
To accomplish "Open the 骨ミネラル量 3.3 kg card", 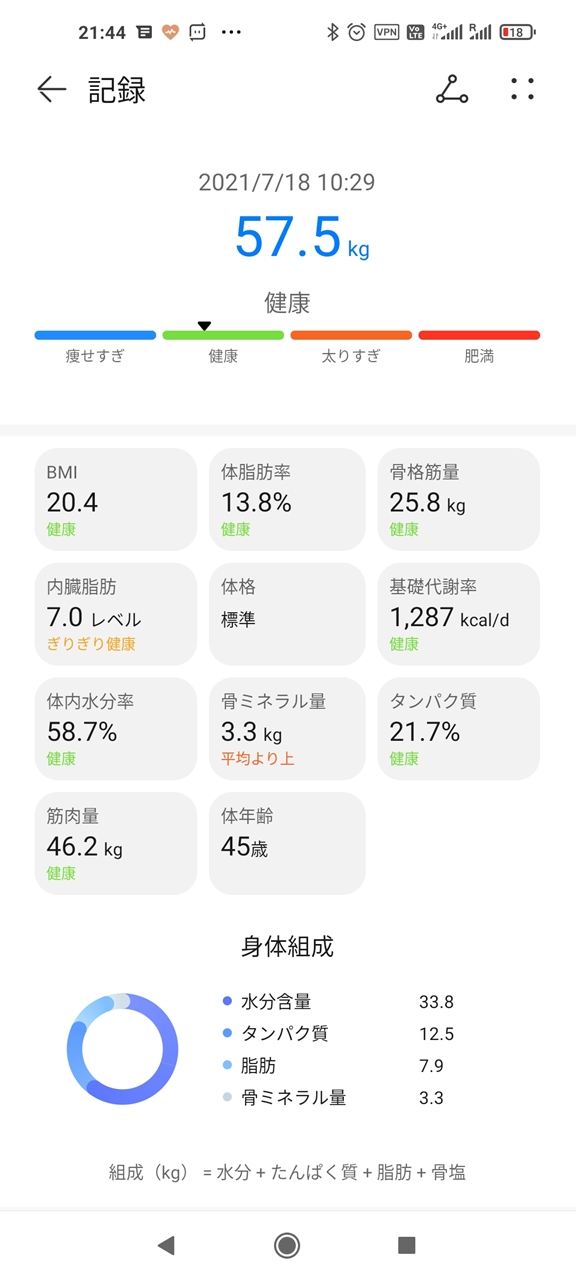I will click(x=287, y=729).
